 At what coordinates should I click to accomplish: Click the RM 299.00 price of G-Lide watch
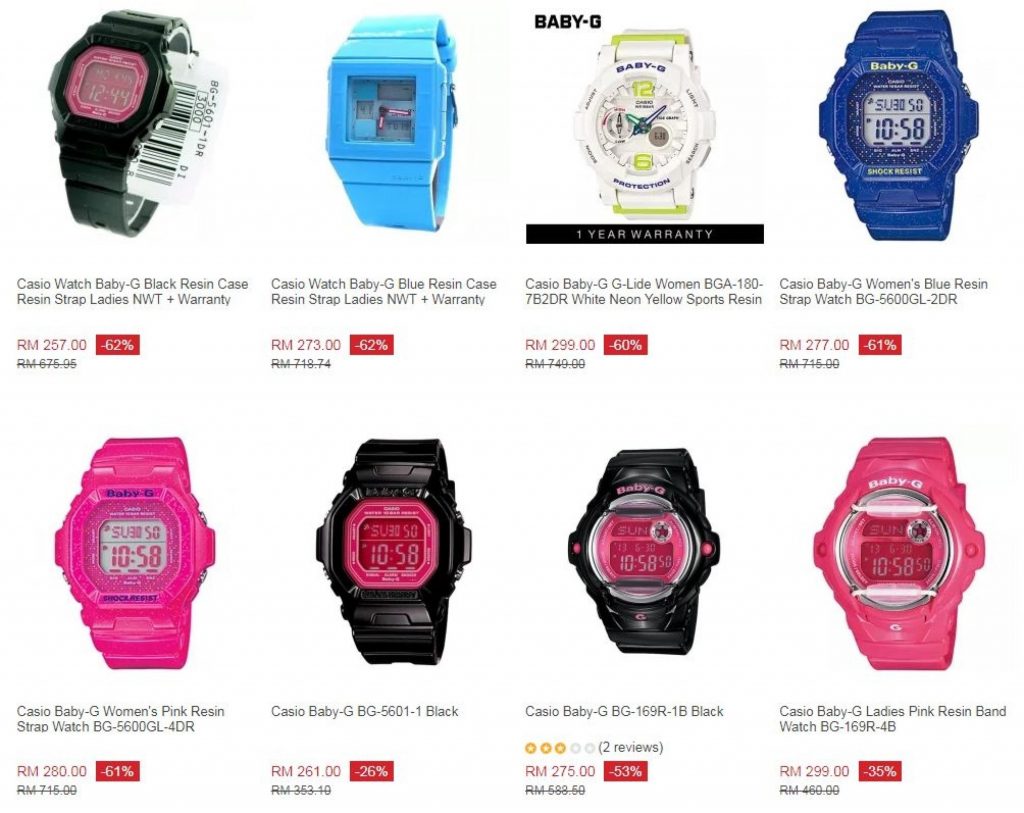[x=560, y=345]
